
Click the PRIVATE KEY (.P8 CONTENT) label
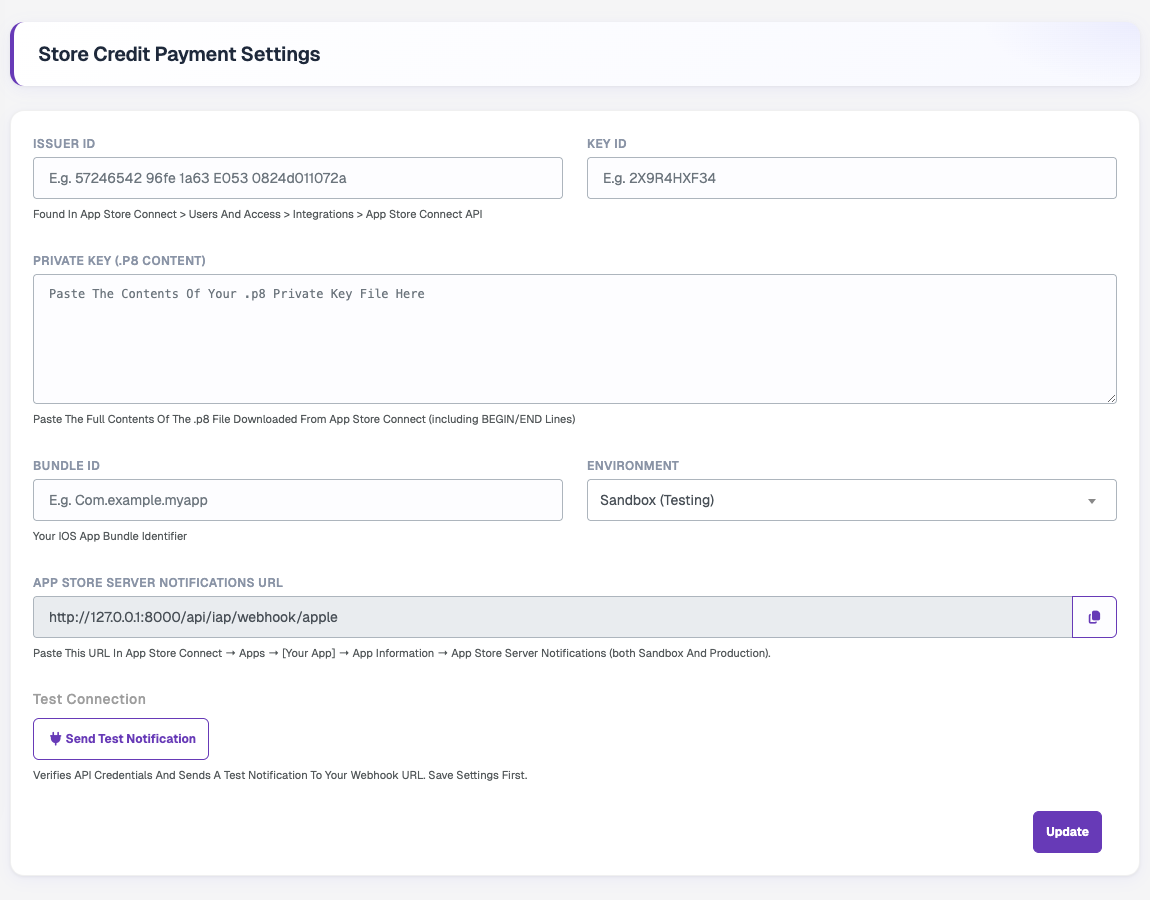(119, 261)
